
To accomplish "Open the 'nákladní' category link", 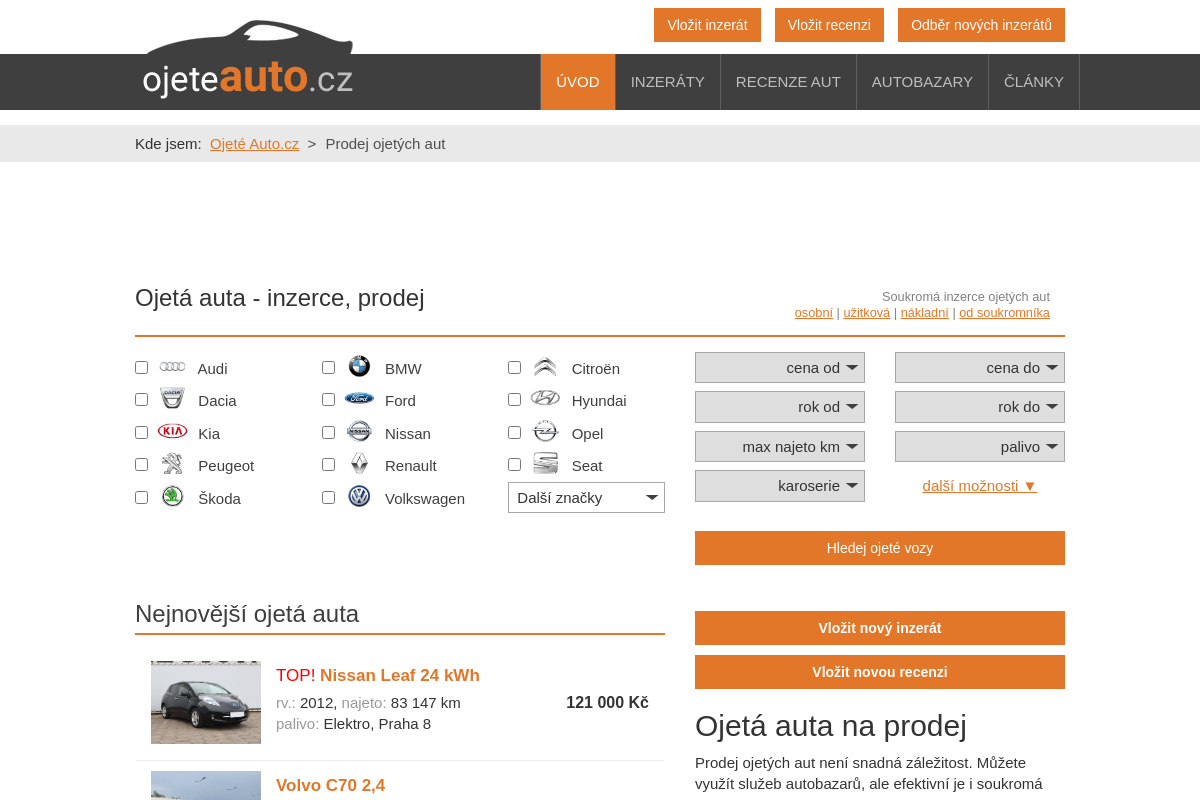I will click(x=925, y=313).
